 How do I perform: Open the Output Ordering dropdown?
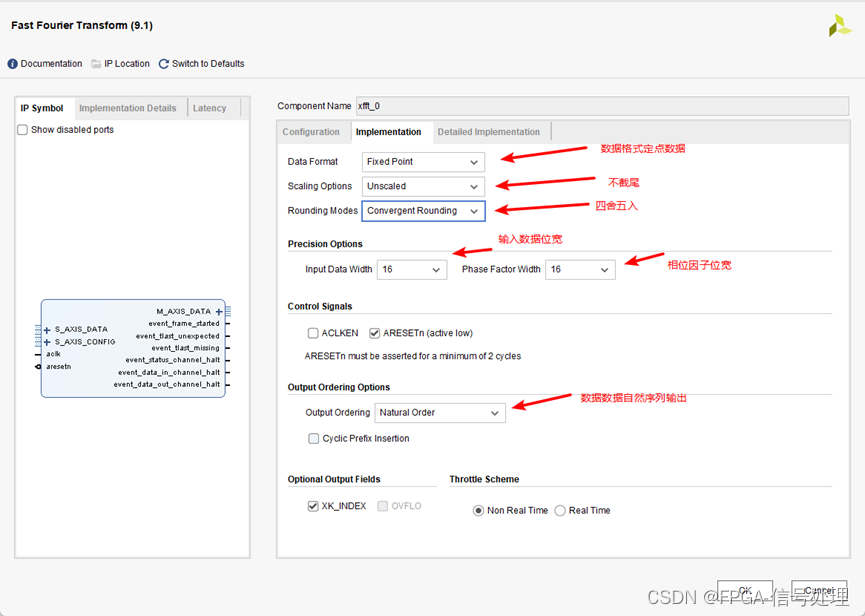tap(440, 413)
